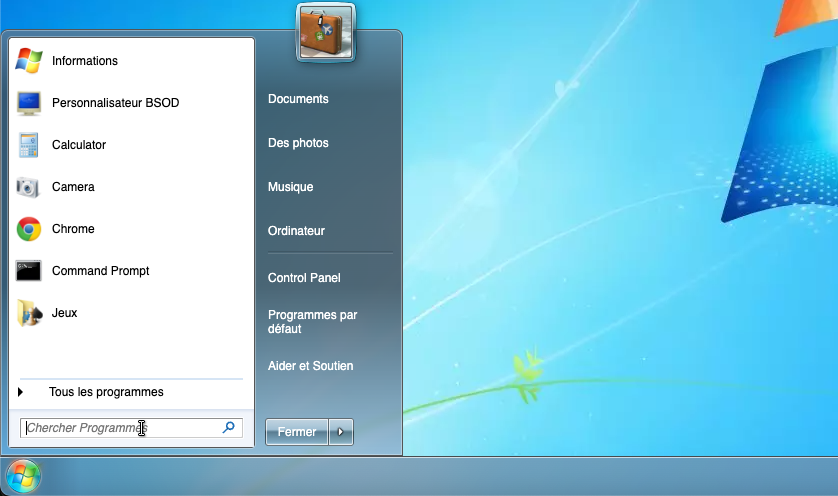Launch Personnalisateur BSOD from the list
This screenshot has width=838, height=496.
[115, 103]
